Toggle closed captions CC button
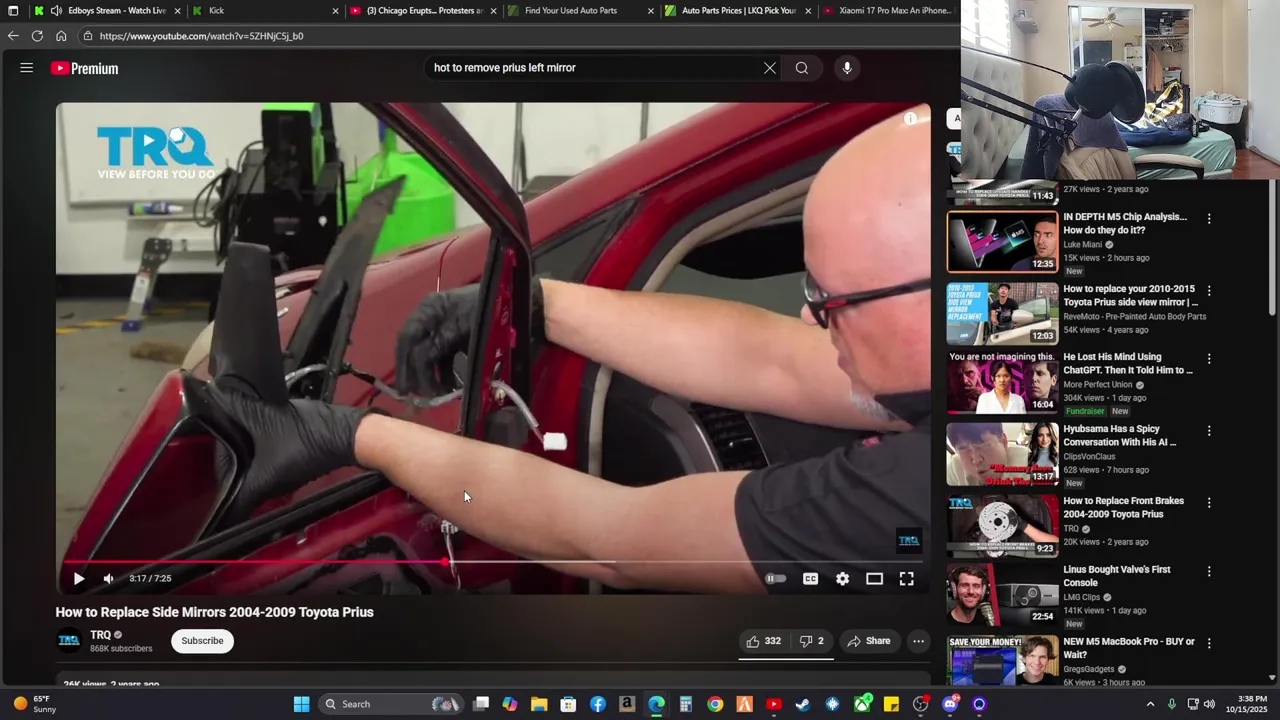The height and width of the screenshot is (720, 1280). [811, 579]
